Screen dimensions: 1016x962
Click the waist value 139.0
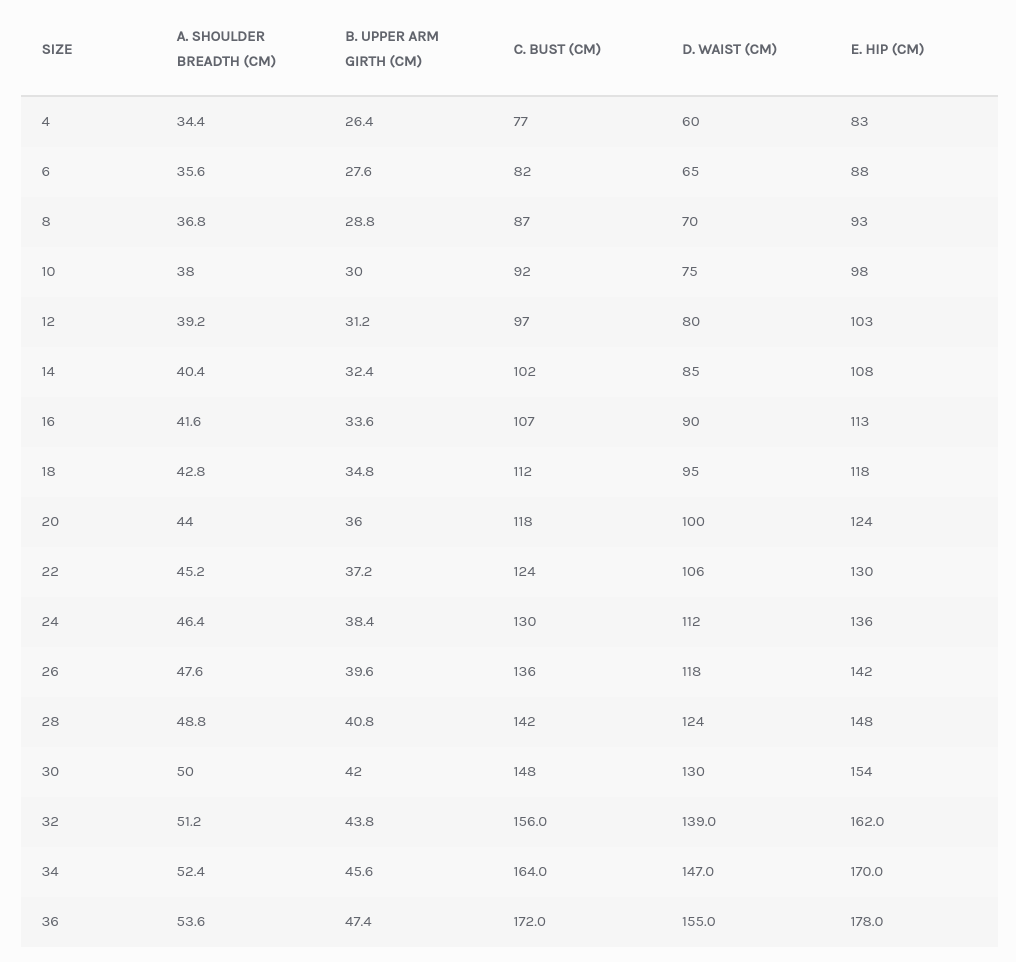699,821
